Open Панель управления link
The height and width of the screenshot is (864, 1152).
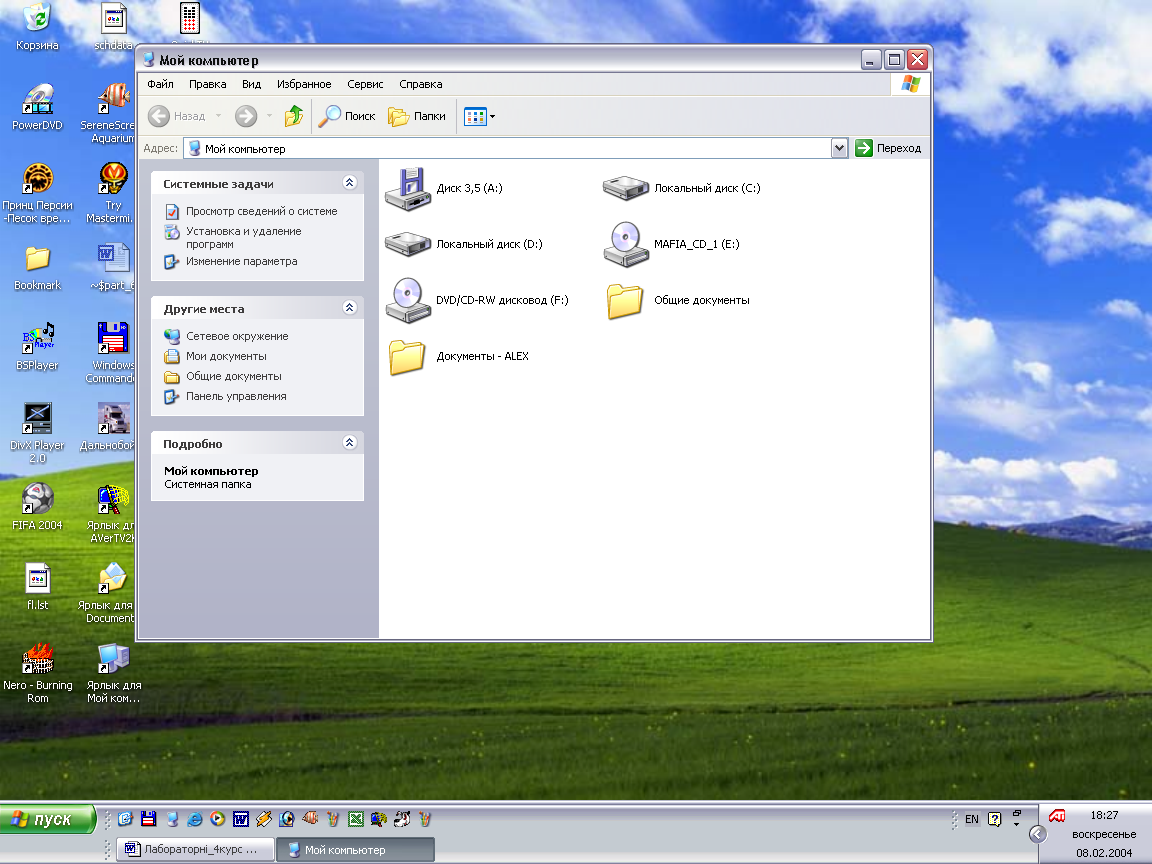(236, 396)
